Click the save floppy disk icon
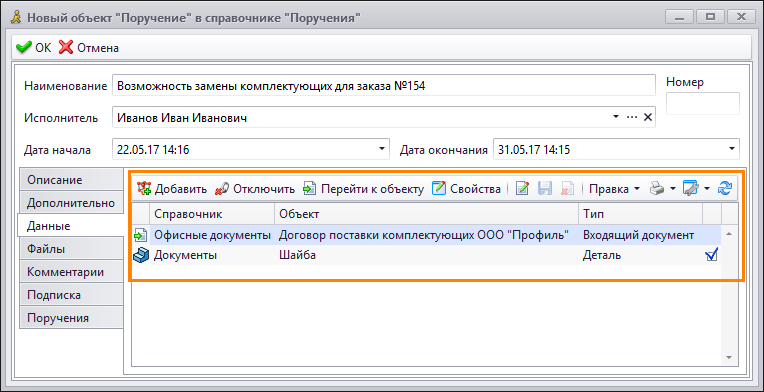The width and height of the screenshot is (764, 392). 545,189
